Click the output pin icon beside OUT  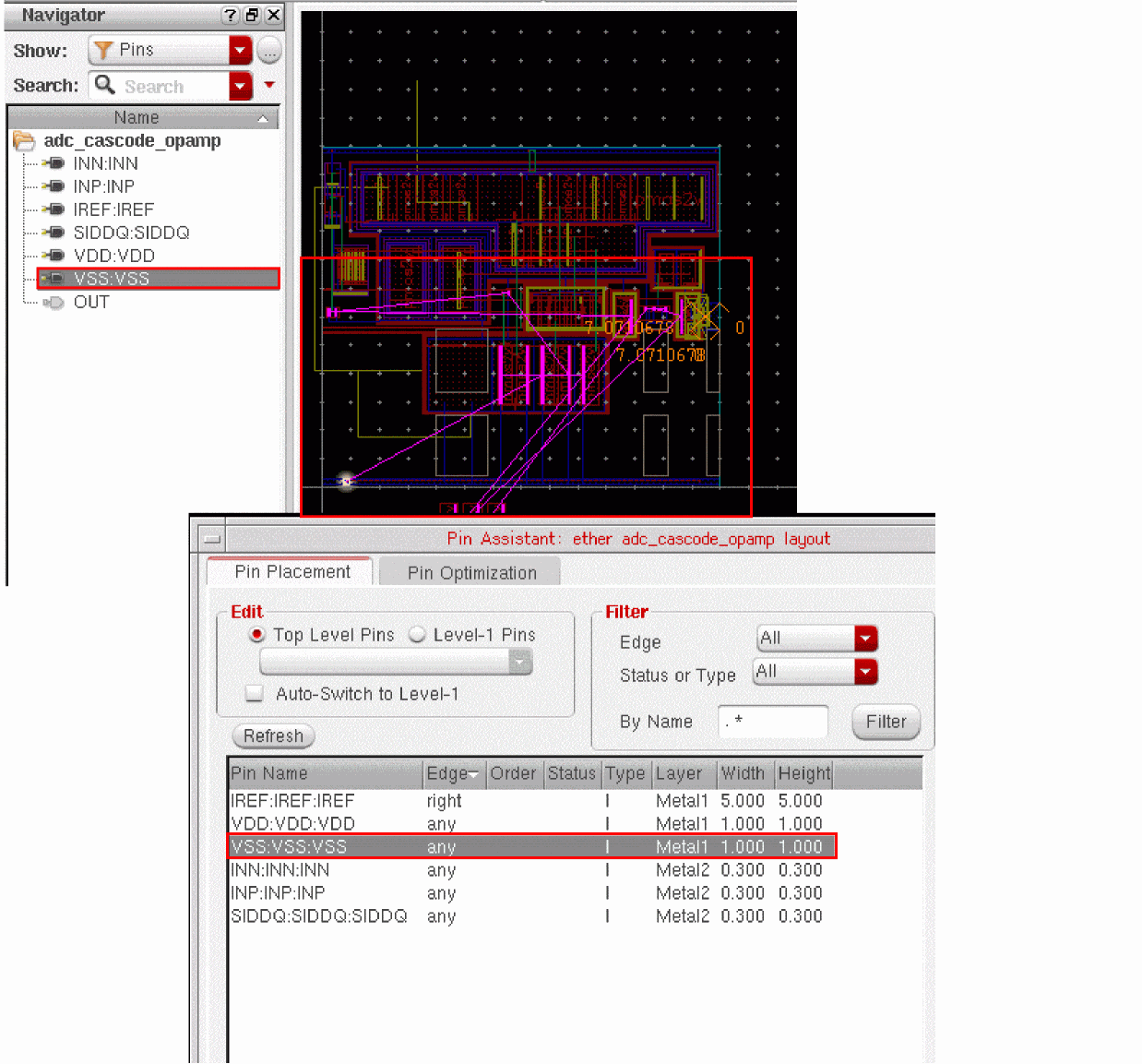click(x=54, y=302)
